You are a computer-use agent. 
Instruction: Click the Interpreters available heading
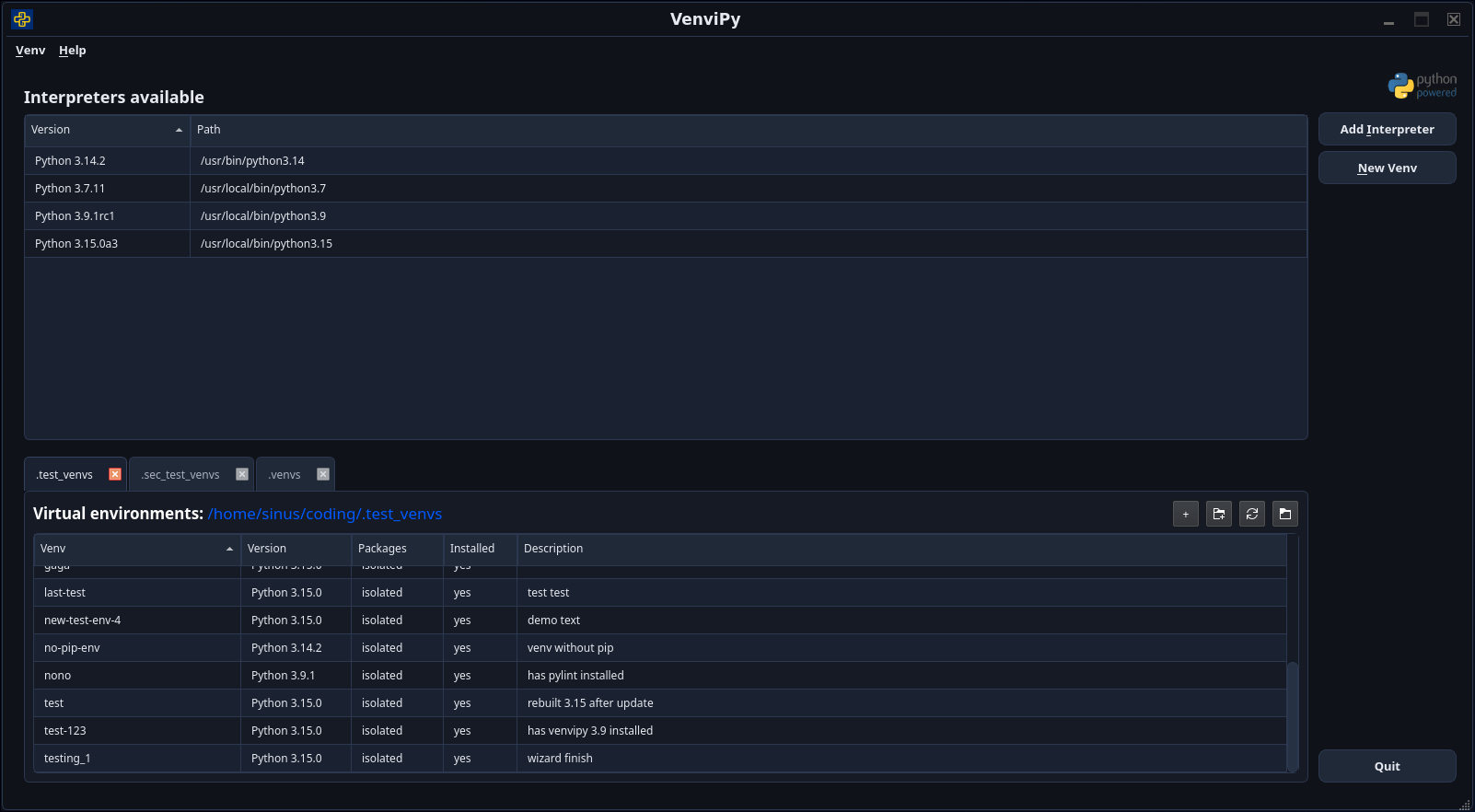pos(114,98)
